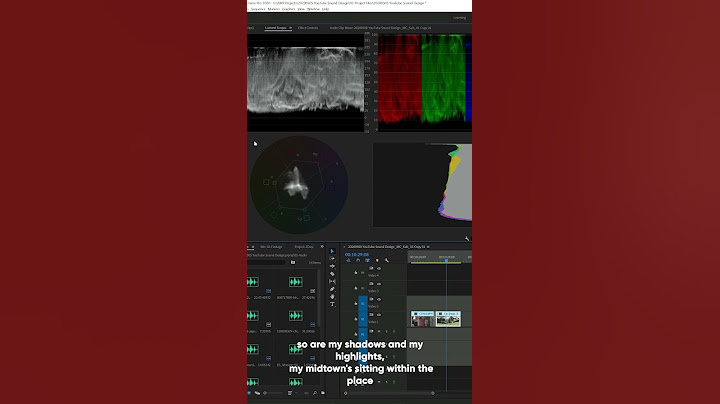This screenshot has height=404, width=720.
Task: Select the Ripple Edit tool
Action: click(332, 266)
